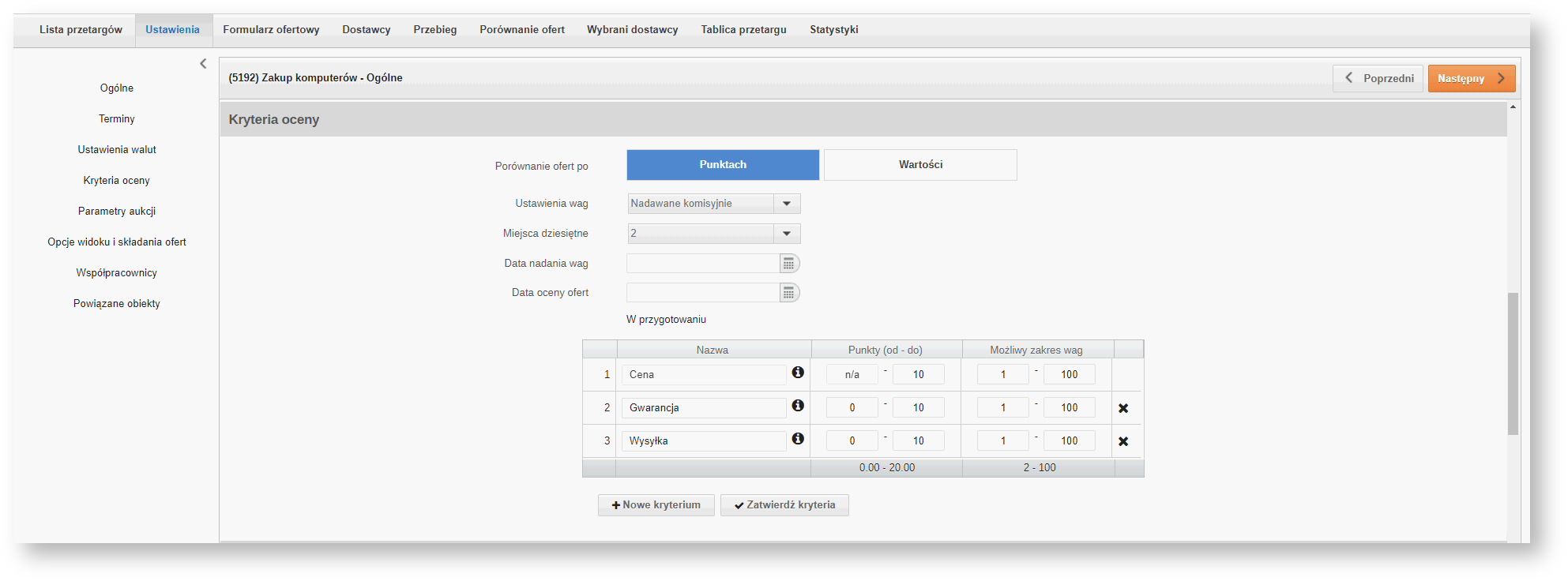Select Punktach comparison mode
Image resolution: width=1568 pixels, height=581 pixels.
point(723,165)
